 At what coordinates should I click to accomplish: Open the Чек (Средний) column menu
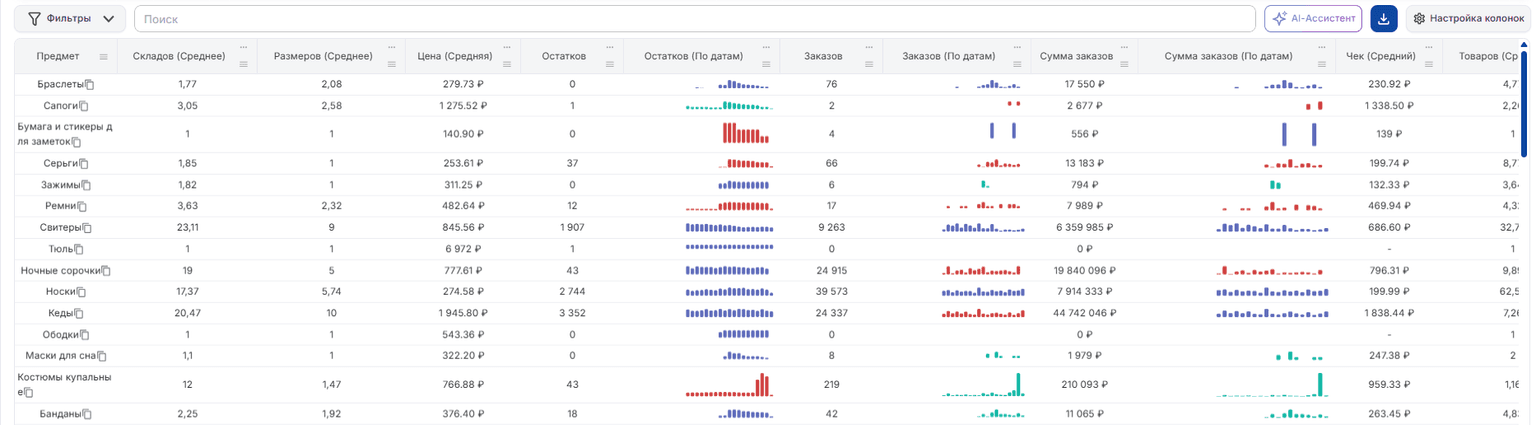tap(1430, 64)
